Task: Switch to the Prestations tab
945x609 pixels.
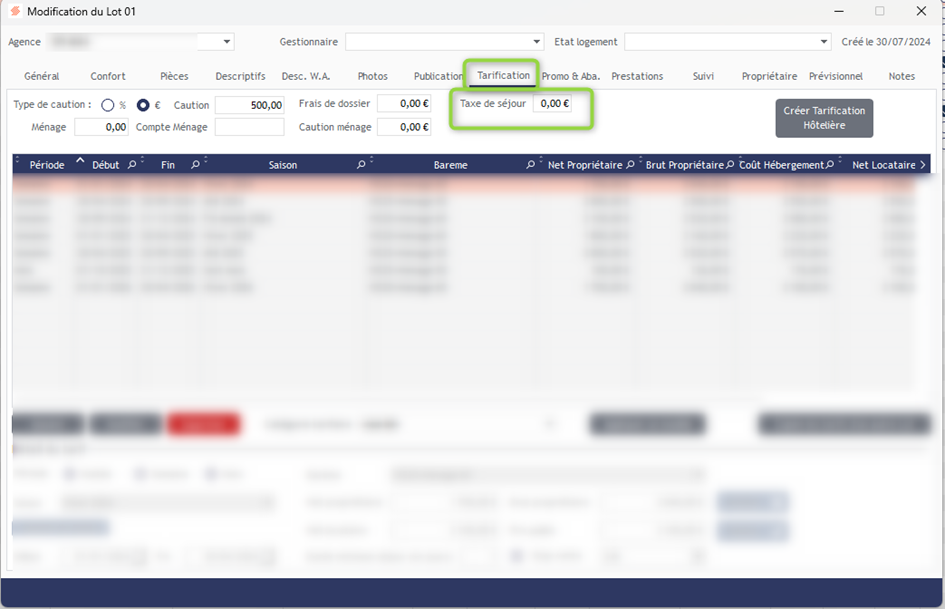Action: pos(637,76)
